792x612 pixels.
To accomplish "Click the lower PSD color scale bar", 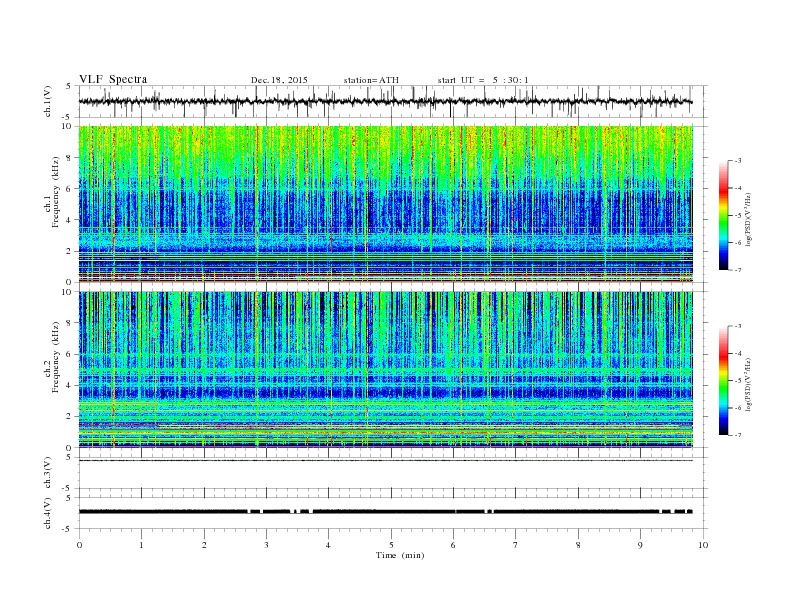I will [x=724, y=380].
